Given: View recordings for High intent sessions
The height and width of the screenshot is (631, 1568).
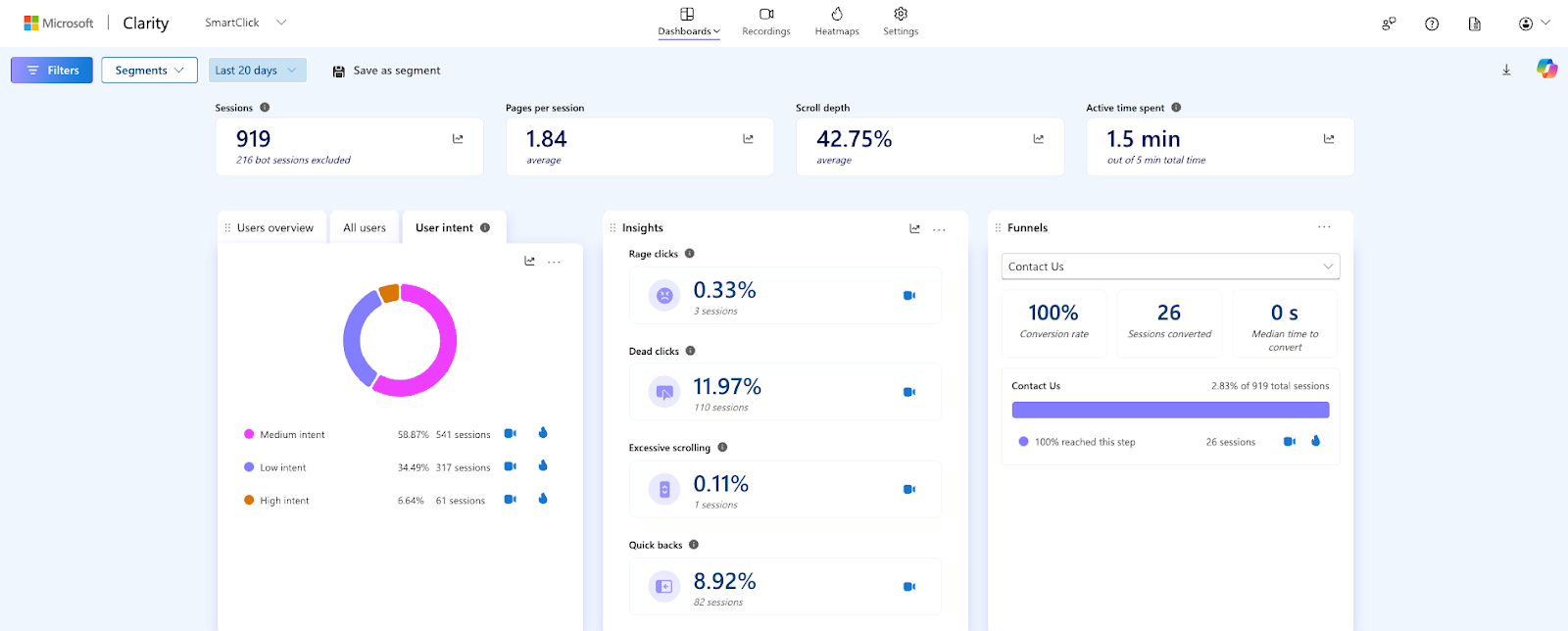Looking at the screenshot, I should 510,500.
